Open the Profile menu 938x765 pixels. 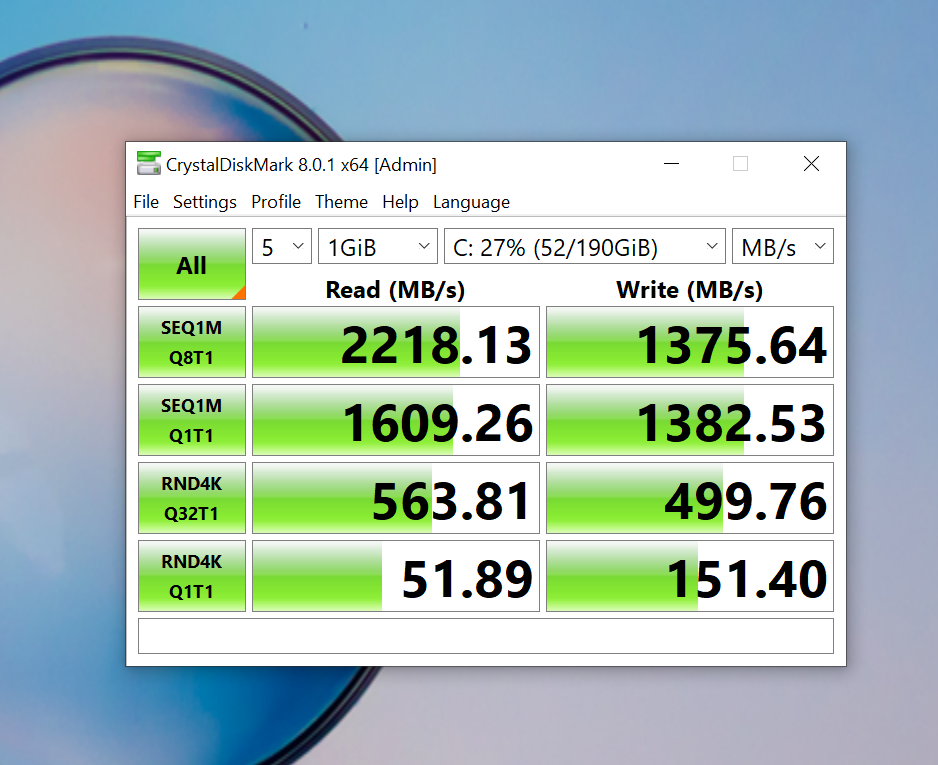click(x=276, y=202)
